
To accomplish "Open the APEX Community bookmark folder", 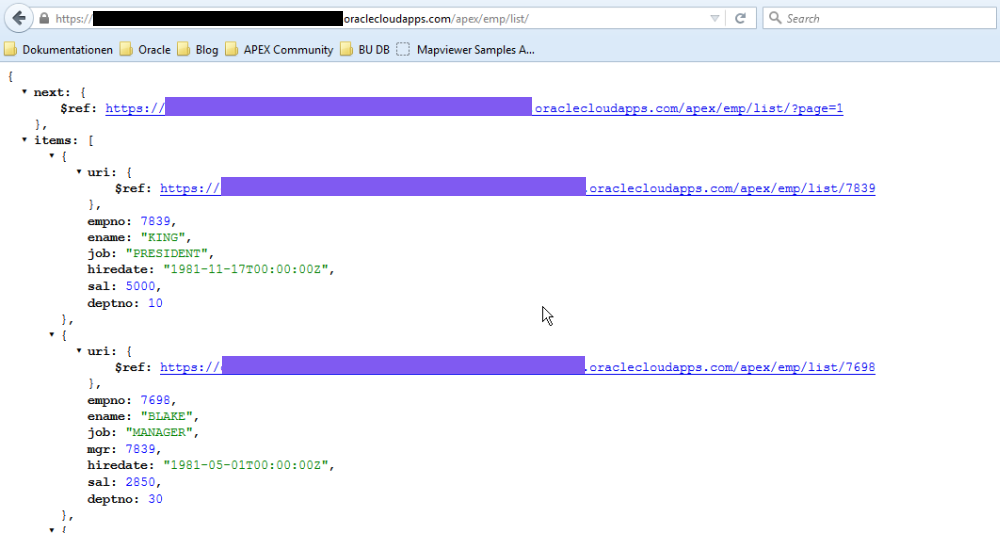I will click(x=279, y=50).
